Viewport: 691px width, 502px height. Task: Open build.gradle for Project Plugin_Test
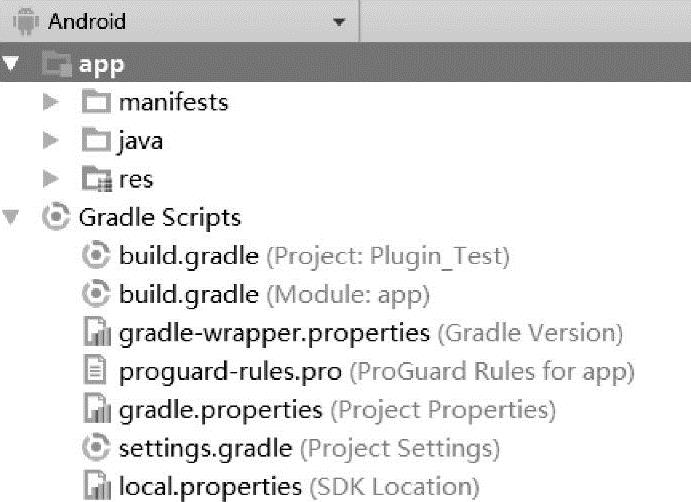[x=189, y=257]
